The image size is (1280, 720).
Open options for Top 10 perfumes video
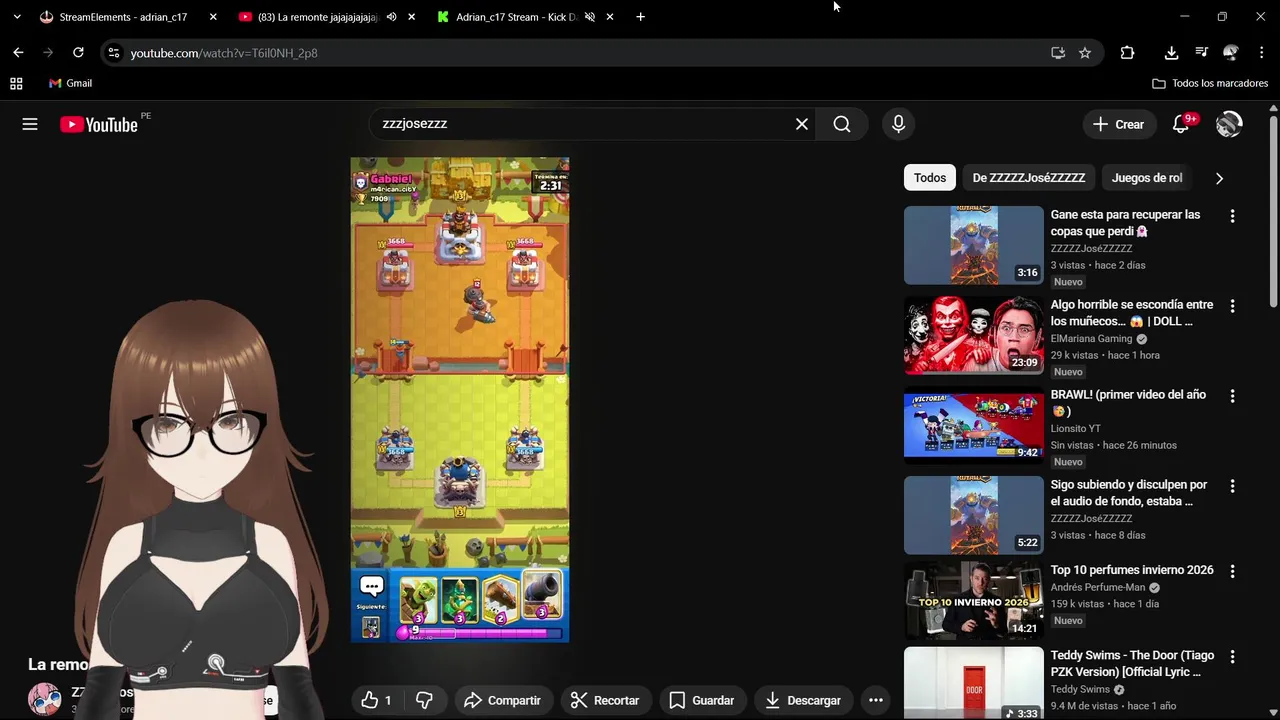(x=1232, y=572)
